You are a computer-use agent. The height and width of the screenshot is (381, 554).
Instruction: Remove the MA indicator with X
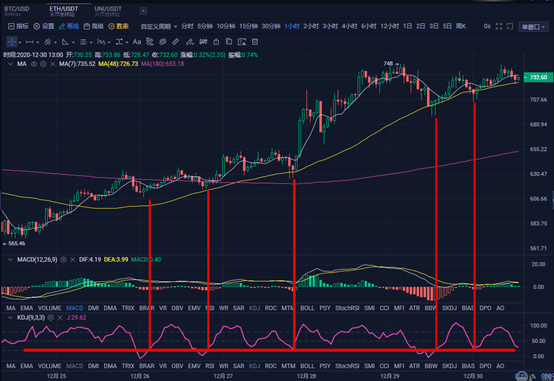click(x=53, y=64)
